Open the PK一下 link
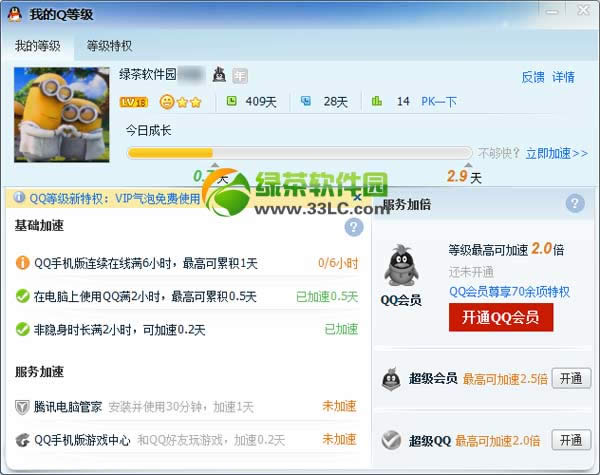 coord(439,102)
